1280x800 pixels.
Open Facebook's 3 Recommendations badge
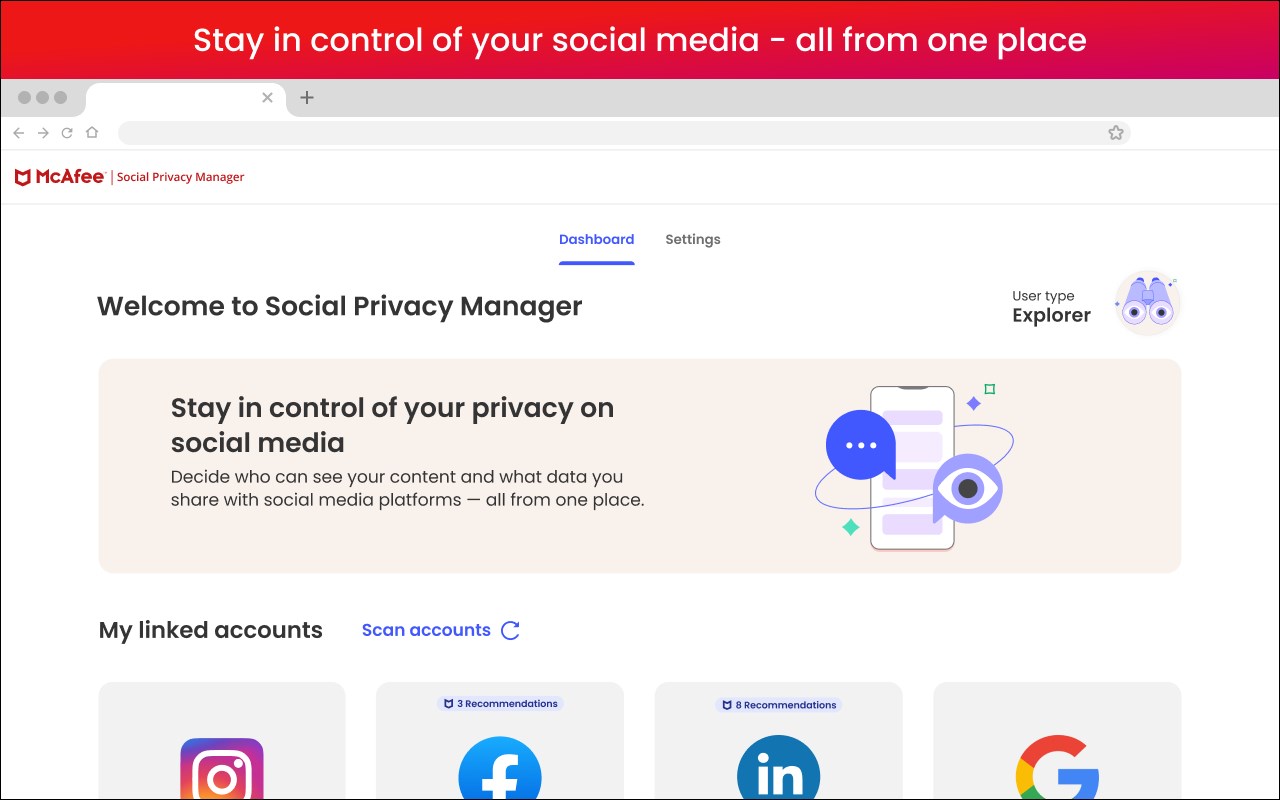pyautogui.click(x=500, y=704)
